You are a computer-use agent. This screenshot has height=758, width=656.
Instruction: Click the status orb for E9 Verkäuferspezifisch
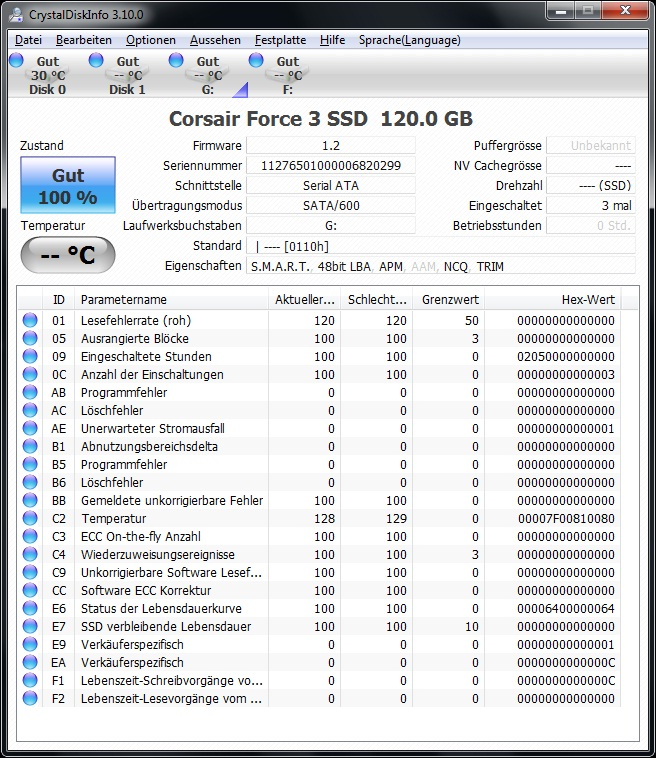coord(30,644)
